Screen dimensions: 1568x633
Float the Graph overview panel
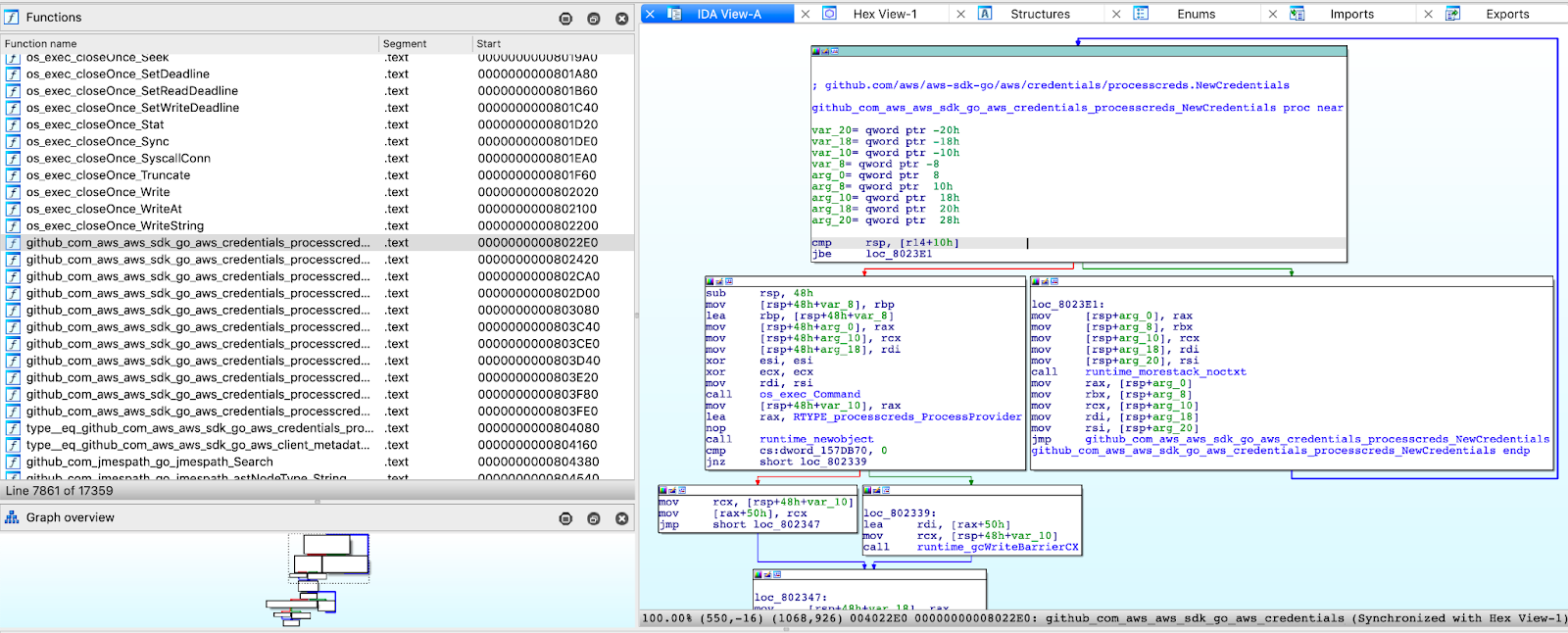pyautogui.click(x=593, y=518)
